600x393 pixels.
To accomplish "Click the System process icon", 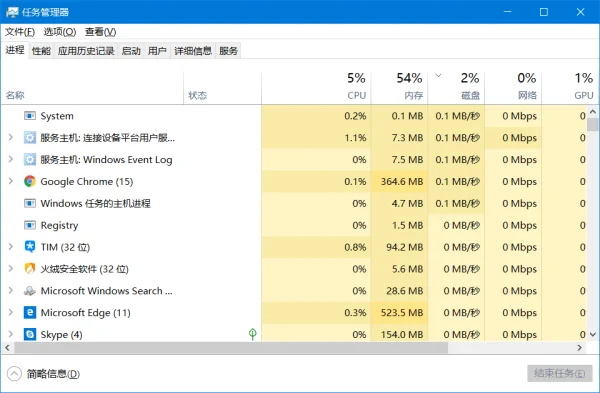I will 30,116.
